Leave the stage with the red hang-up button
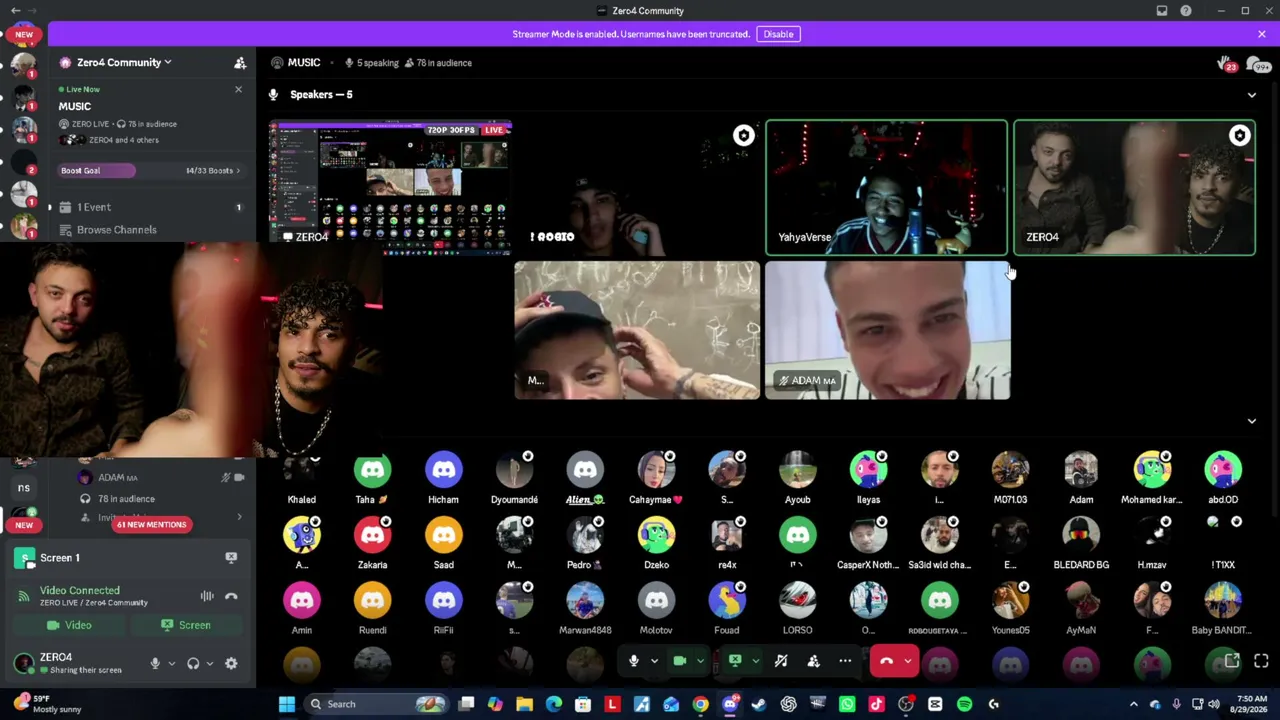This screenshot has width=1280, height=720. click(x=886, y=660)
